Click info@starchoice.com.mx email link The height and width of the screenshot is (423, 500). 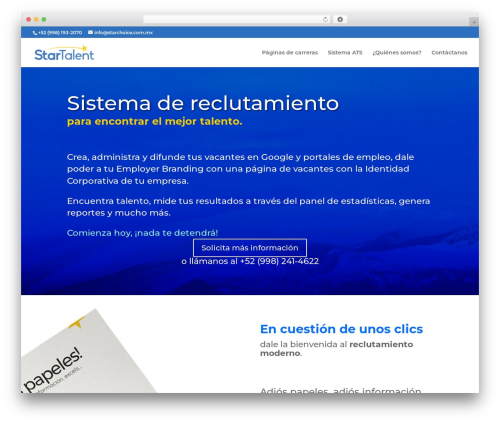(123, 33)
